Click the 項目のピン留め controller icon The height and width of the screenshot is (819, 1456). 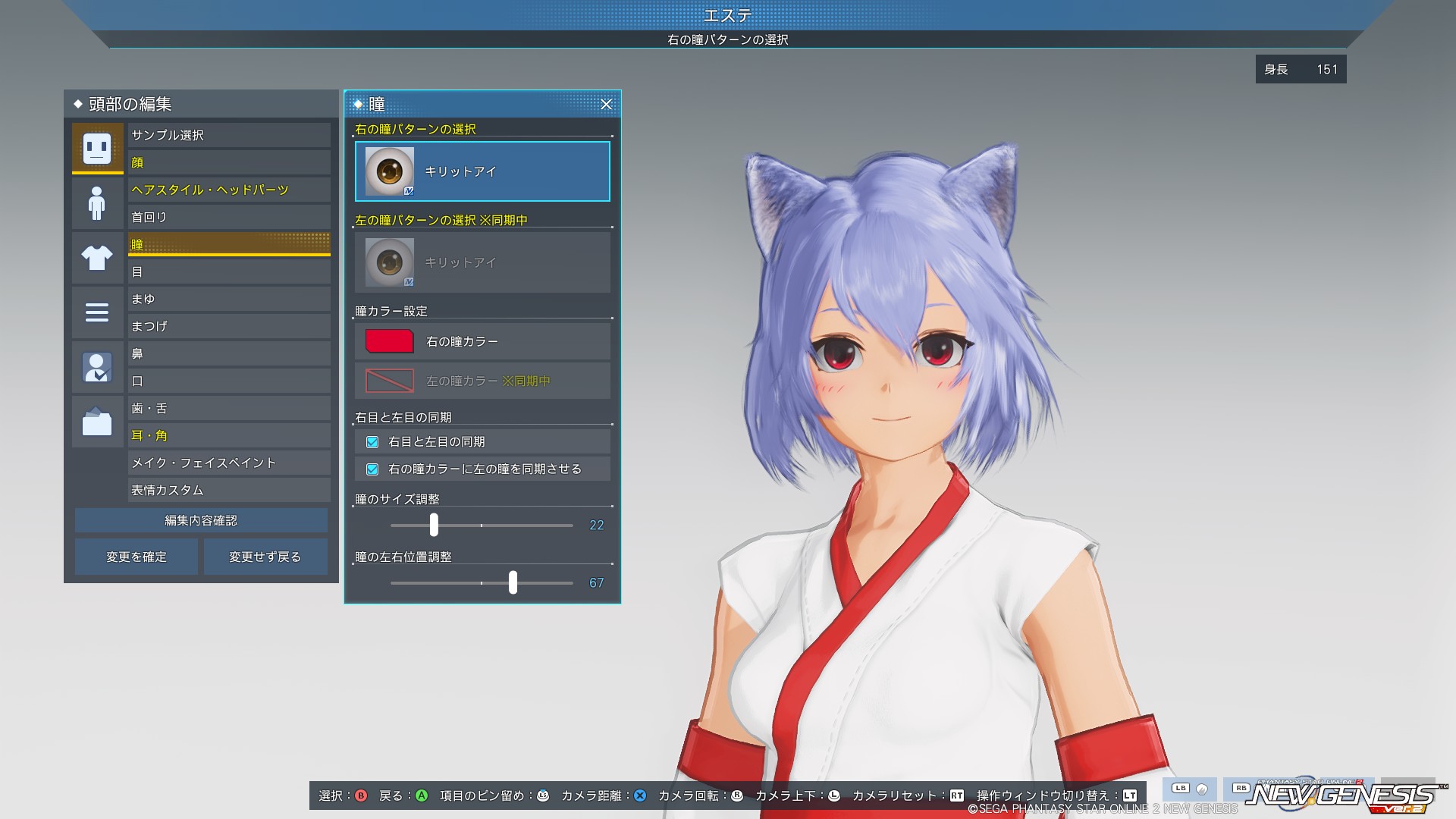tap(543, 795)
